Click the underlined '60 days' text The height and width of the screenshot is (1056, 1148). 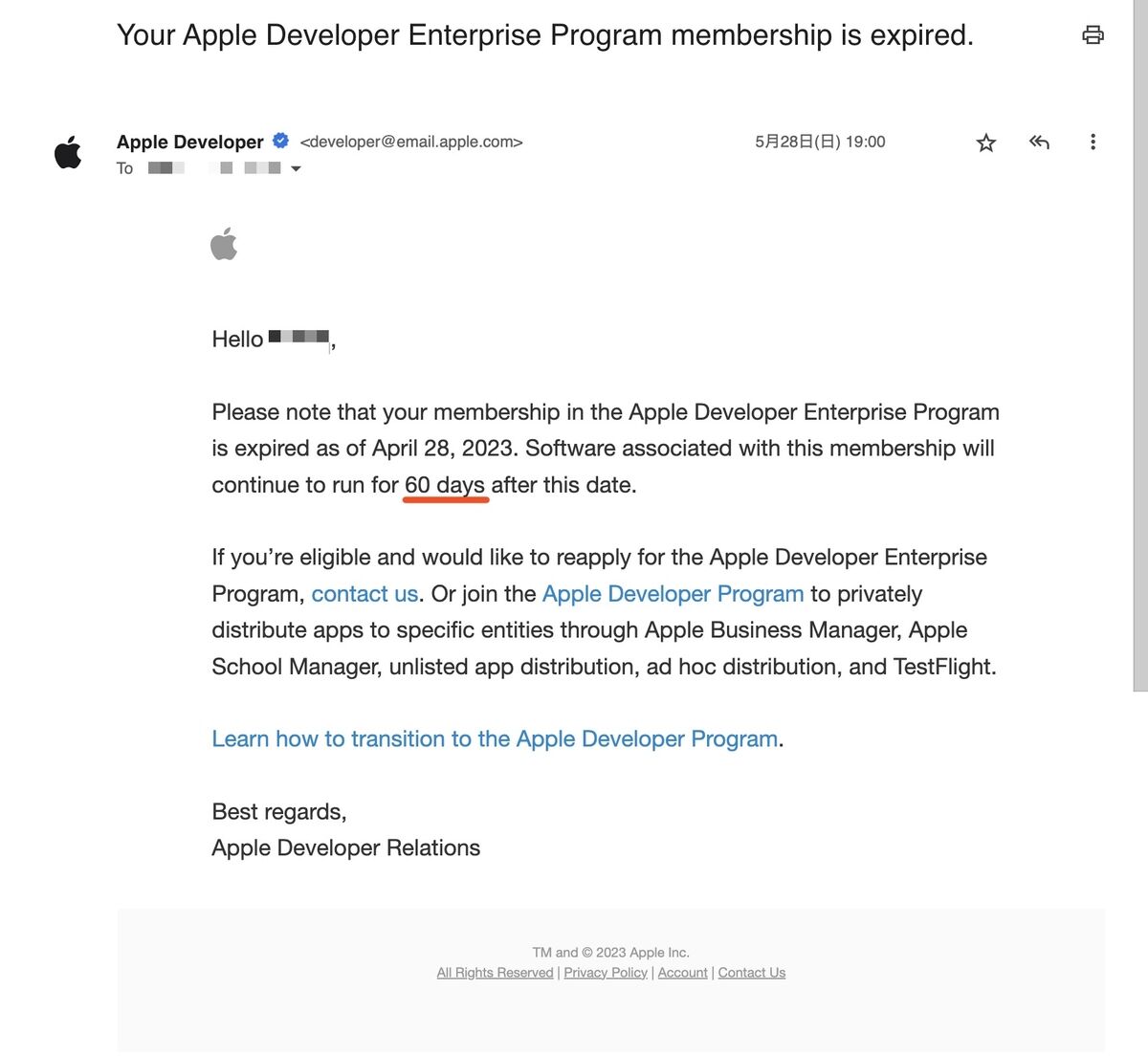[x=445, y=485]
